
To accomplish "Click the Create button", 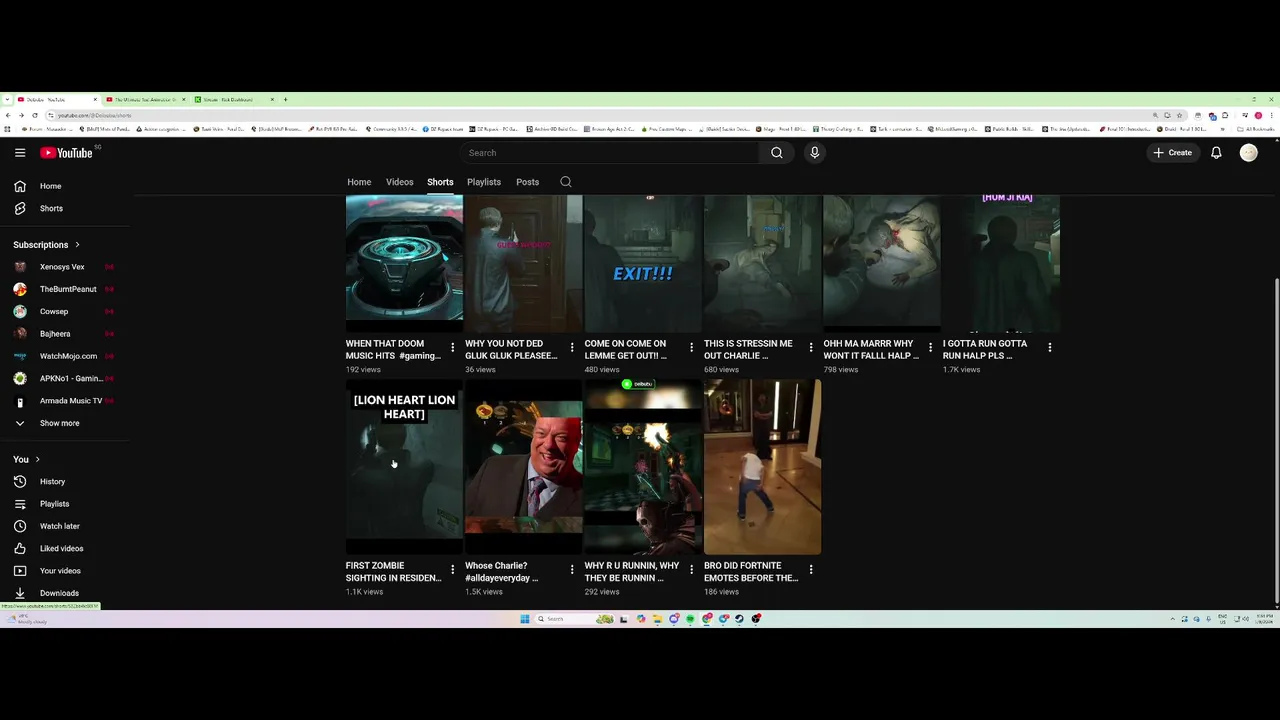I will tap(1172, 153).
